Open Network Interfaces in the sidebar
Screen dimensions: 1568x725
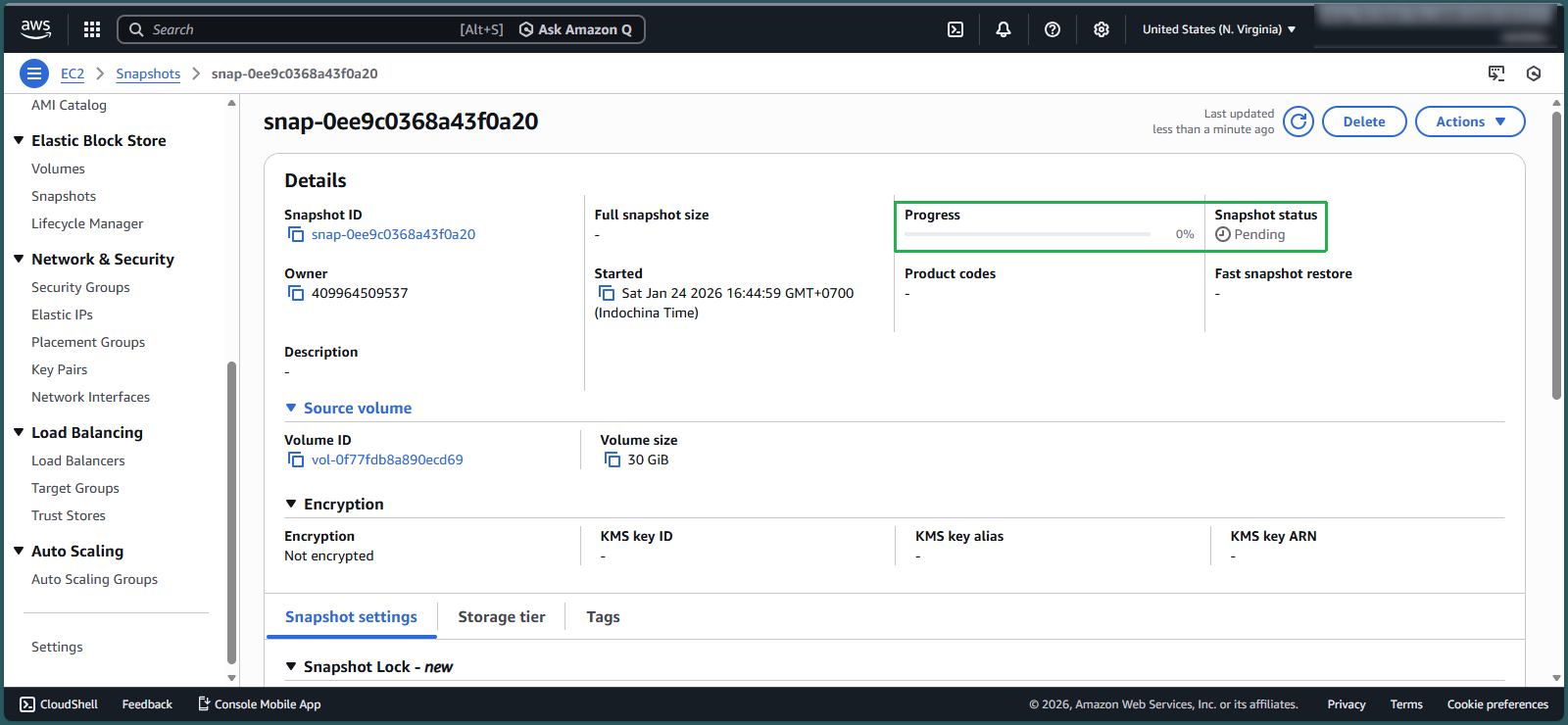coord(90,397)
